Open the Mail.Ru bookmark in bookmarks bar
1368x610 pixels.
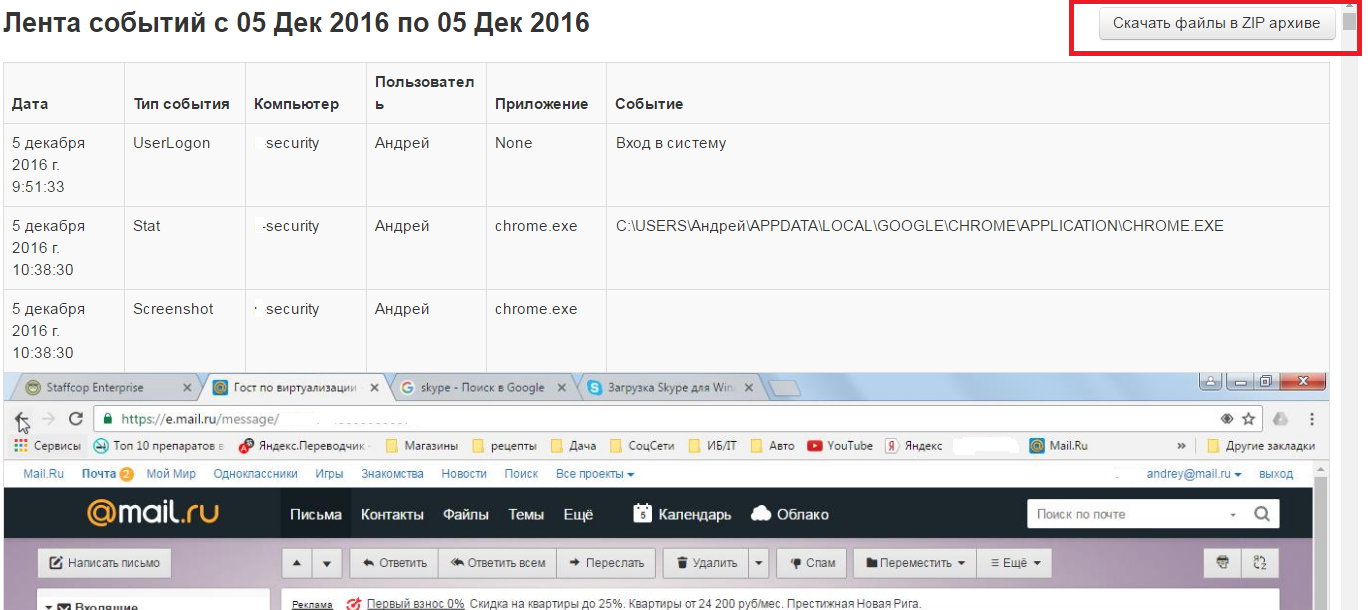(x=1059, y=446)
